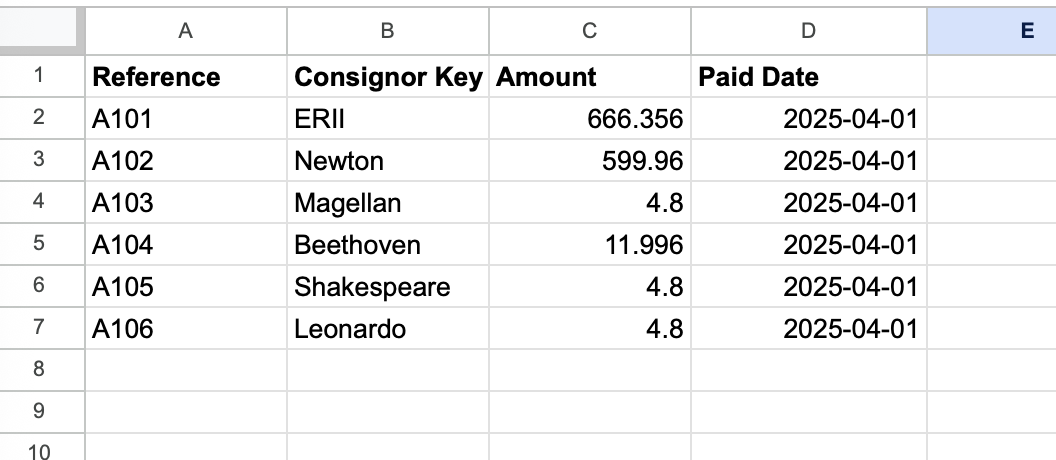Select column B header
The image size is (1056, 460).
[387, 31]
